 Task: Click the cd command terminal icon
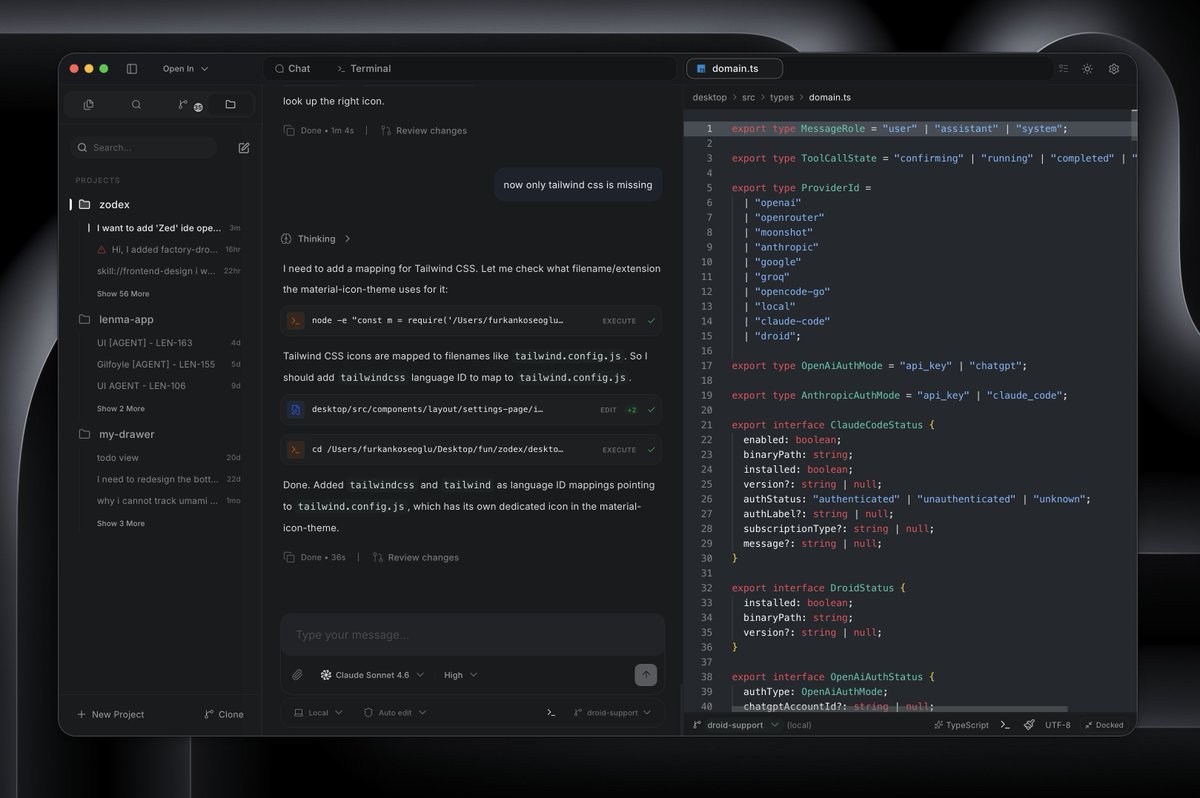coord(295,450)
